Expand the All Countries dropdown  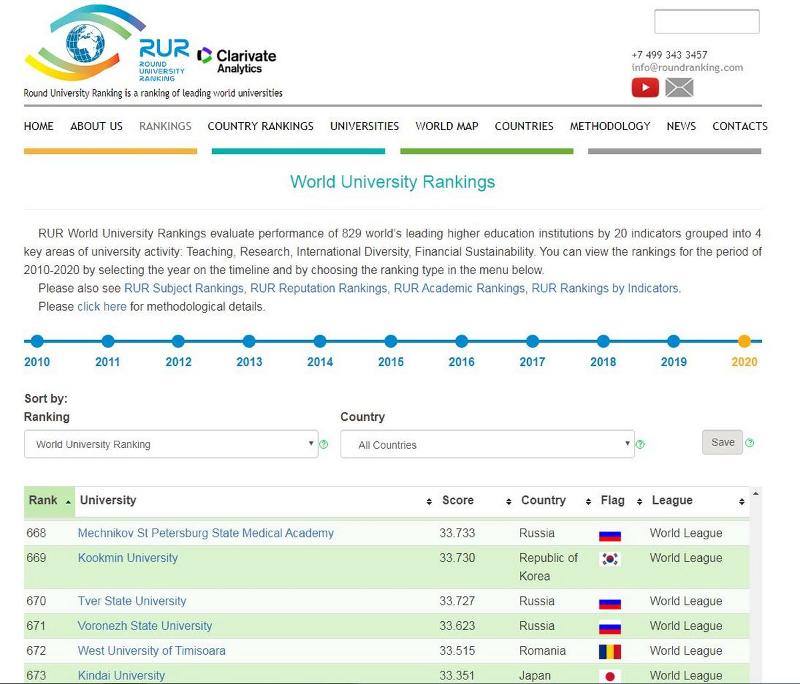click(487, 445)
